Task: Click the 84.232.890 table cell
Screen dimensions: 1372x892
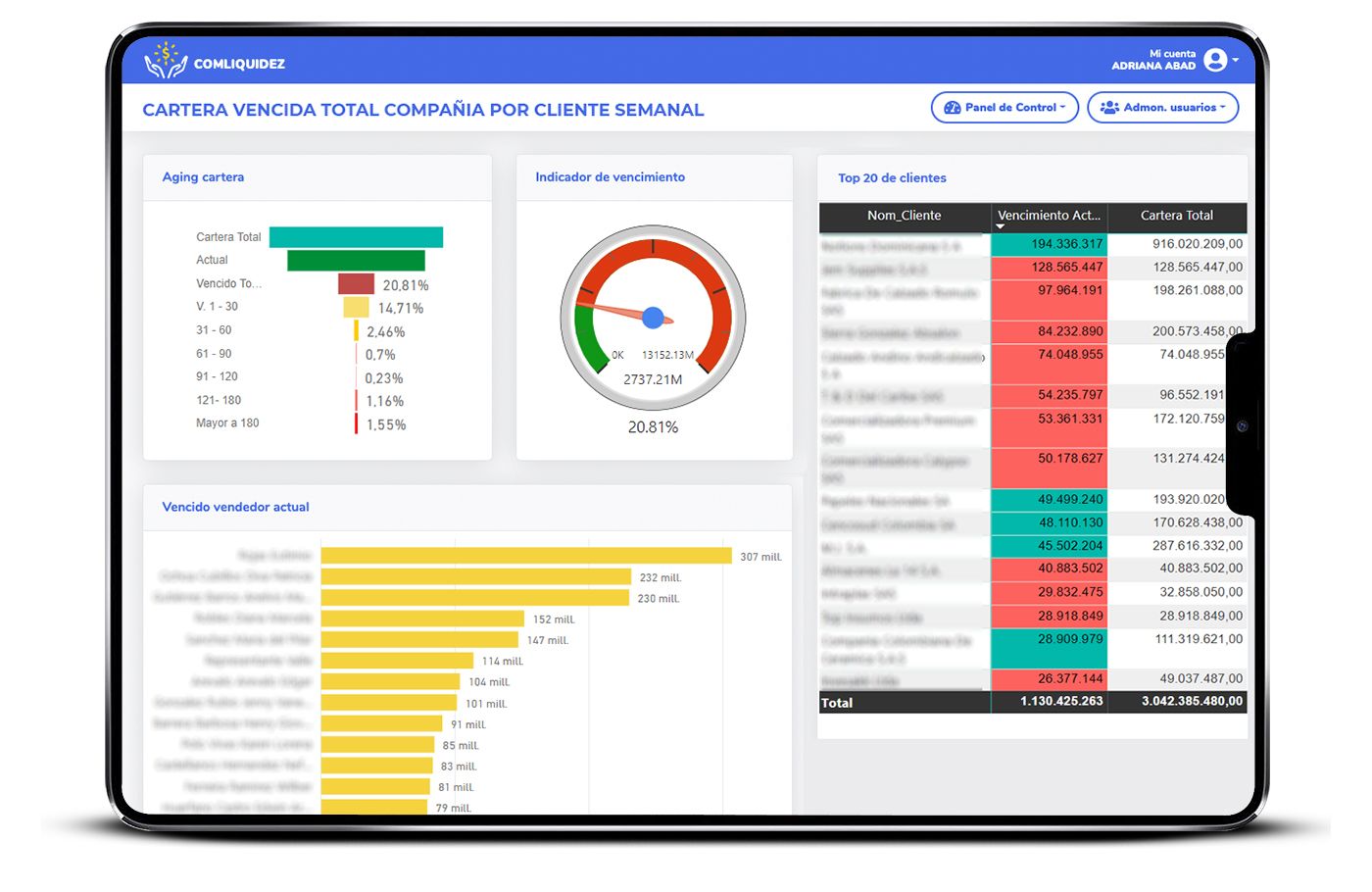Action: [x=1050, y=332]
